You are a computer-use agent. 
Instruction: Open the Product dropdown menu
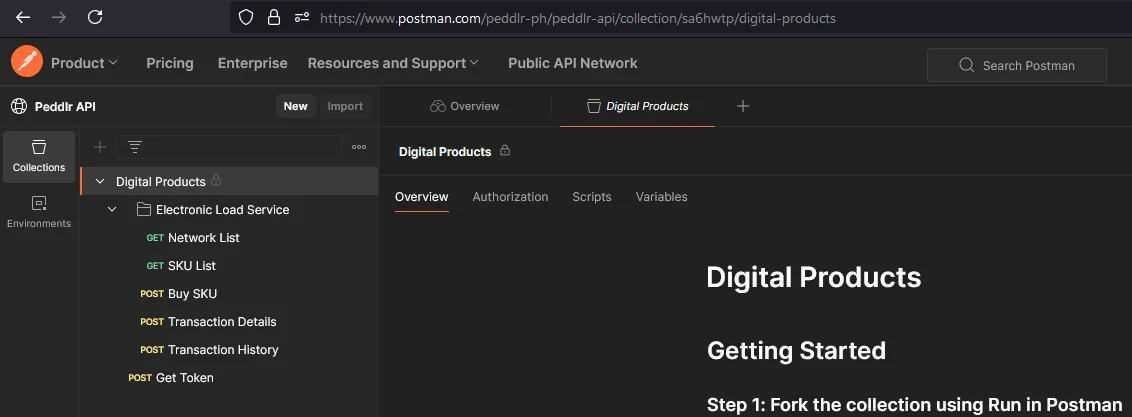(x=84, y=63)
